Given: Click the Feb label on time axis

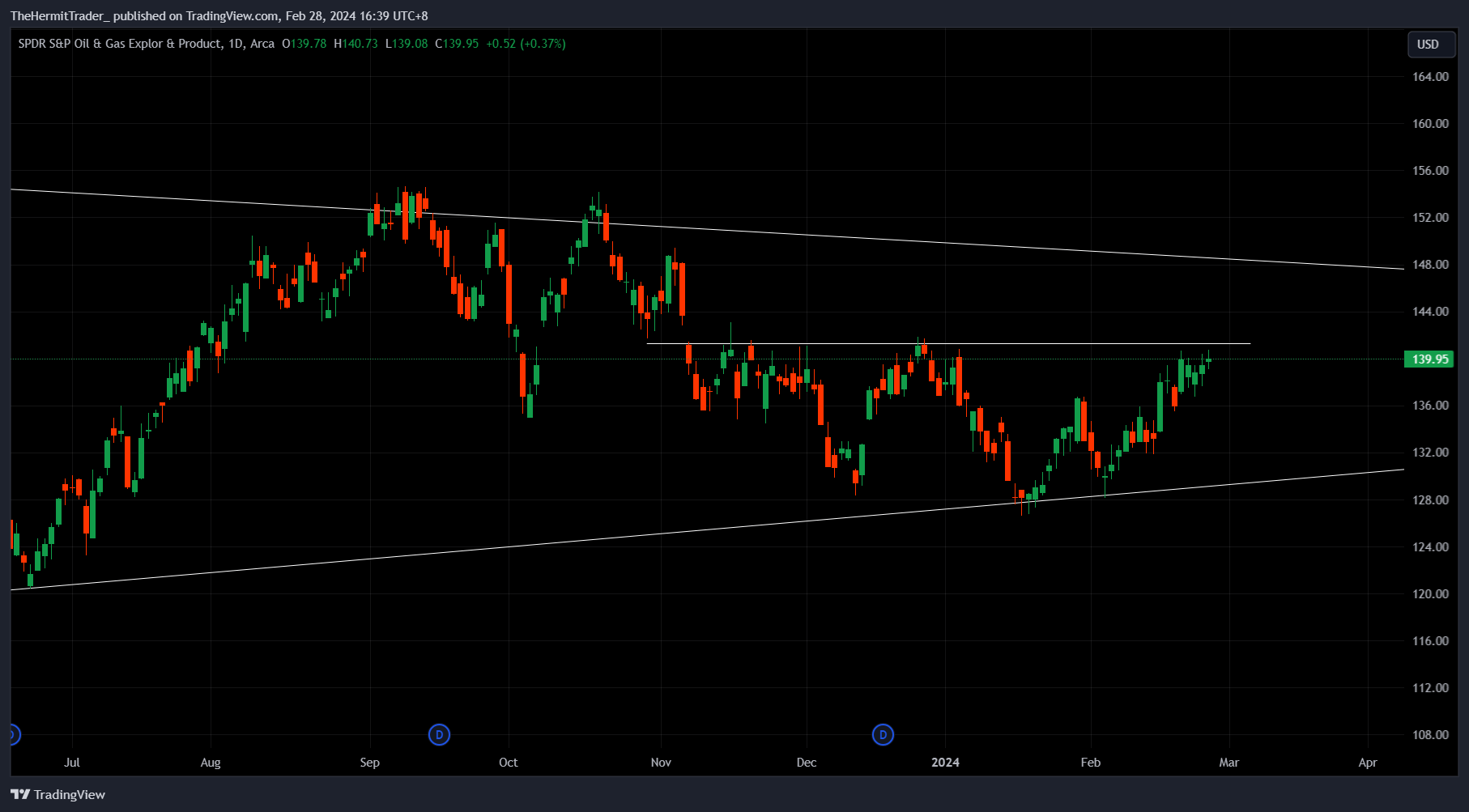Looking at the screenshot, I should pyautogui.click(x=1091, y=763).
